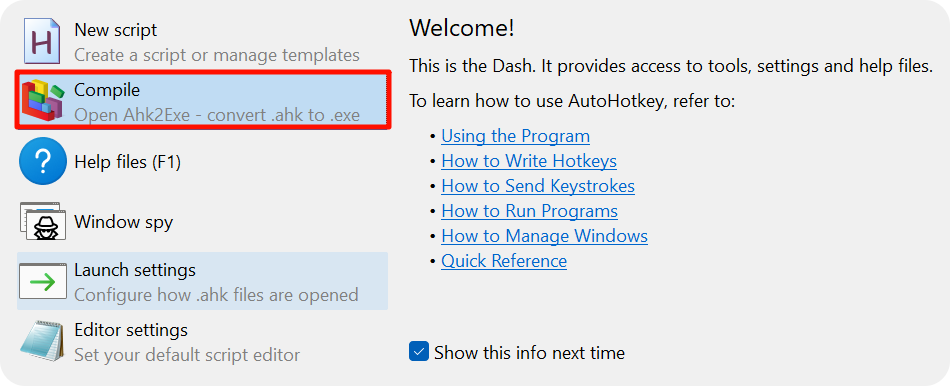Visit the How to Run Programs link
Viewport: 950px width, 386px height.
click(x=530, y=211)
